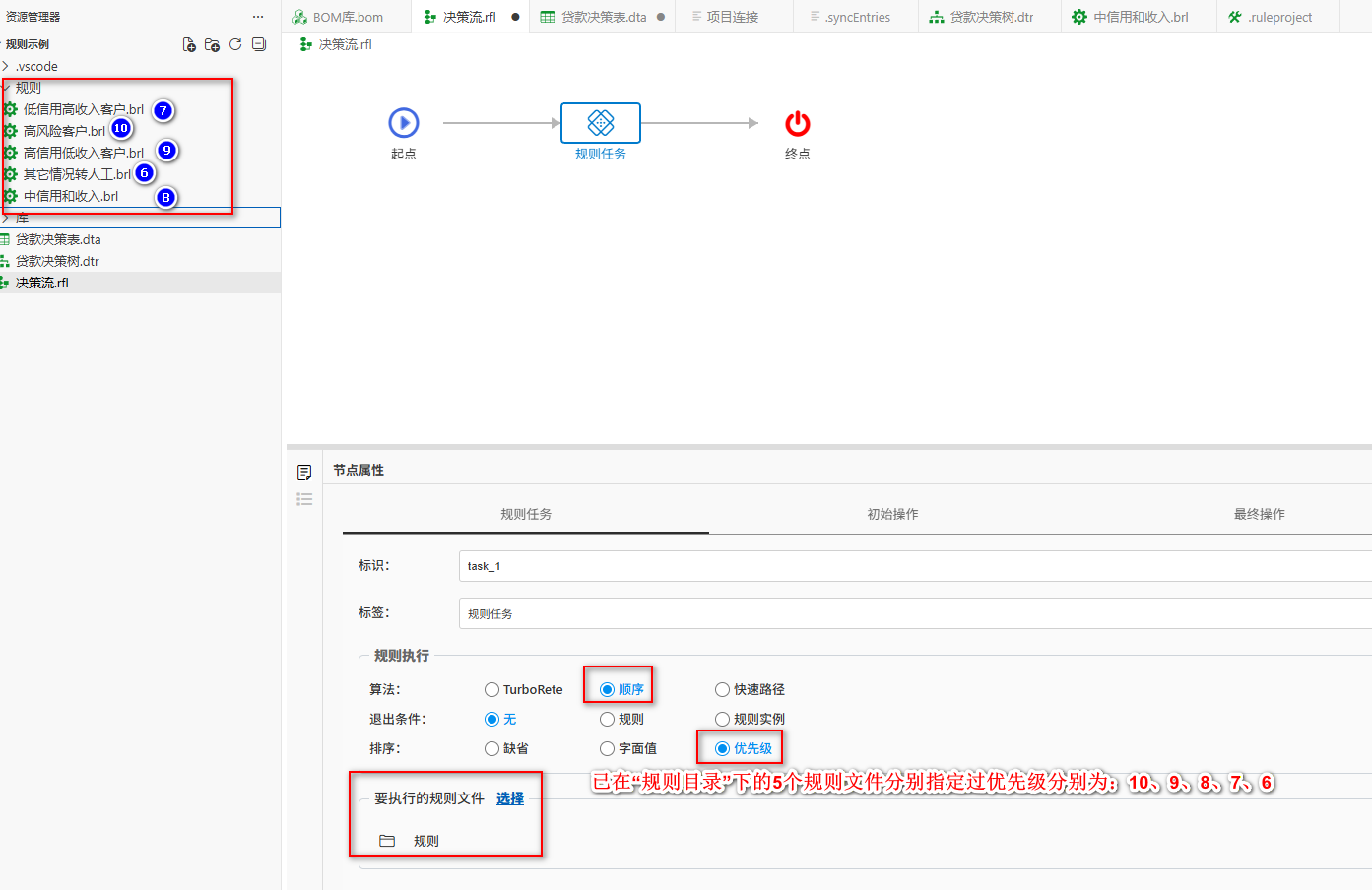Set sorting to 字面值
This screenshot has width=1372, height=890.
(608, 748)
